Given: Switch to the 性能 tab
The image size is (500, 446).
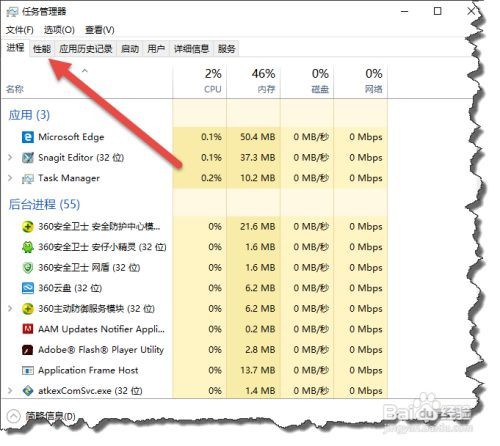Looking at the screenshot, I should point(42,49).
